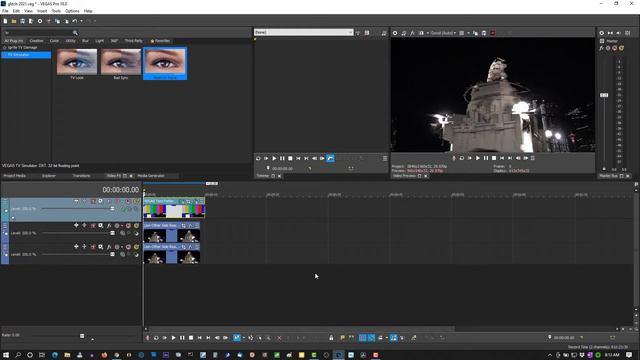Click Play in the Video Preview transport
The image size is (640, 360).
[478, 158]
